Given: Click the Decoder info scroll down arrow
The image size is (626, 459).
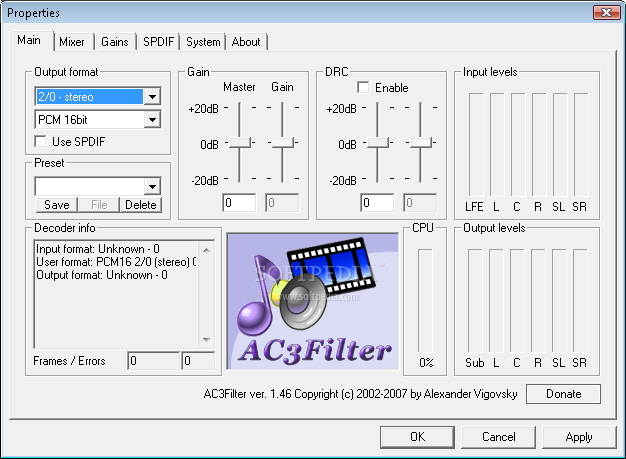Looking at the screenshot, I should (x=206, y=340).
